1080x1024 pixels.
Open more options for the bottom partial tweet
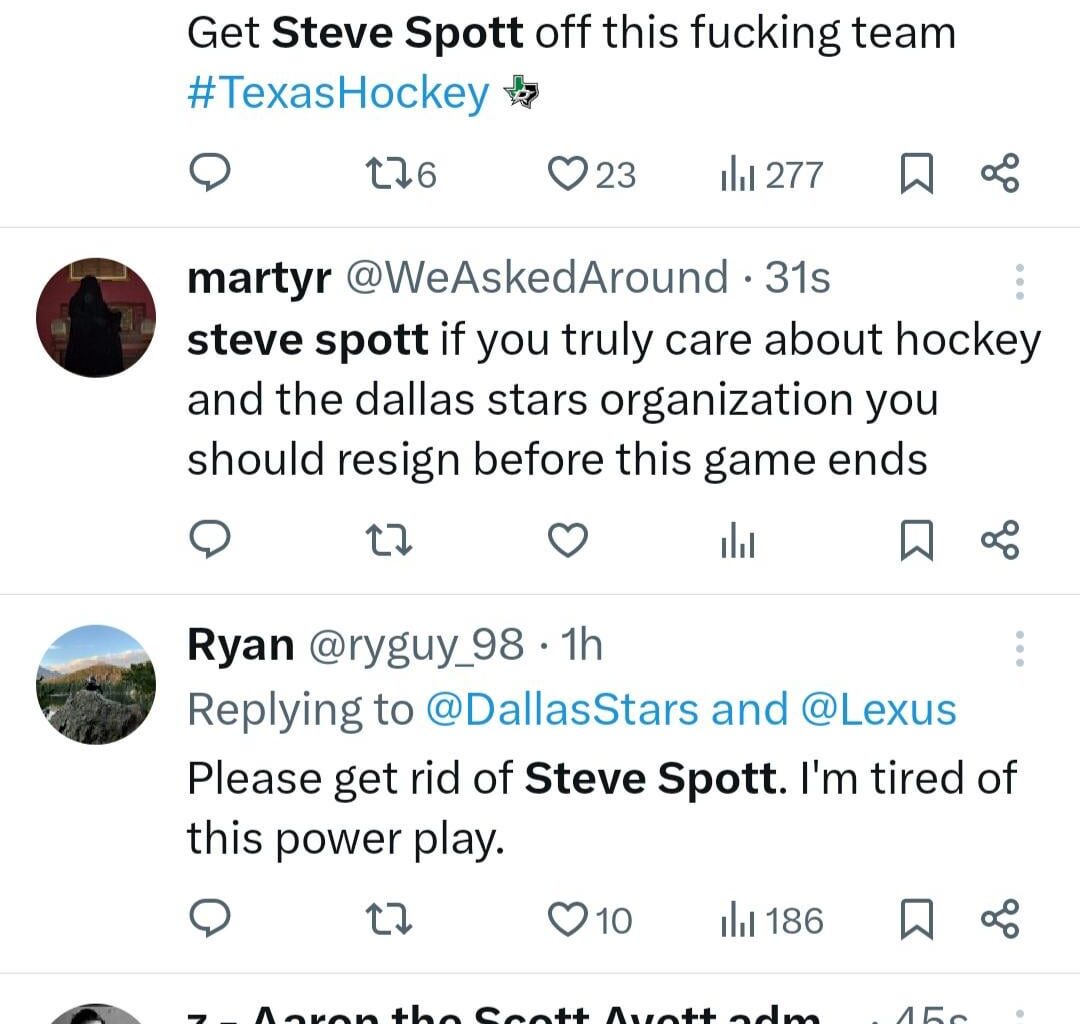[1019, 1015]
